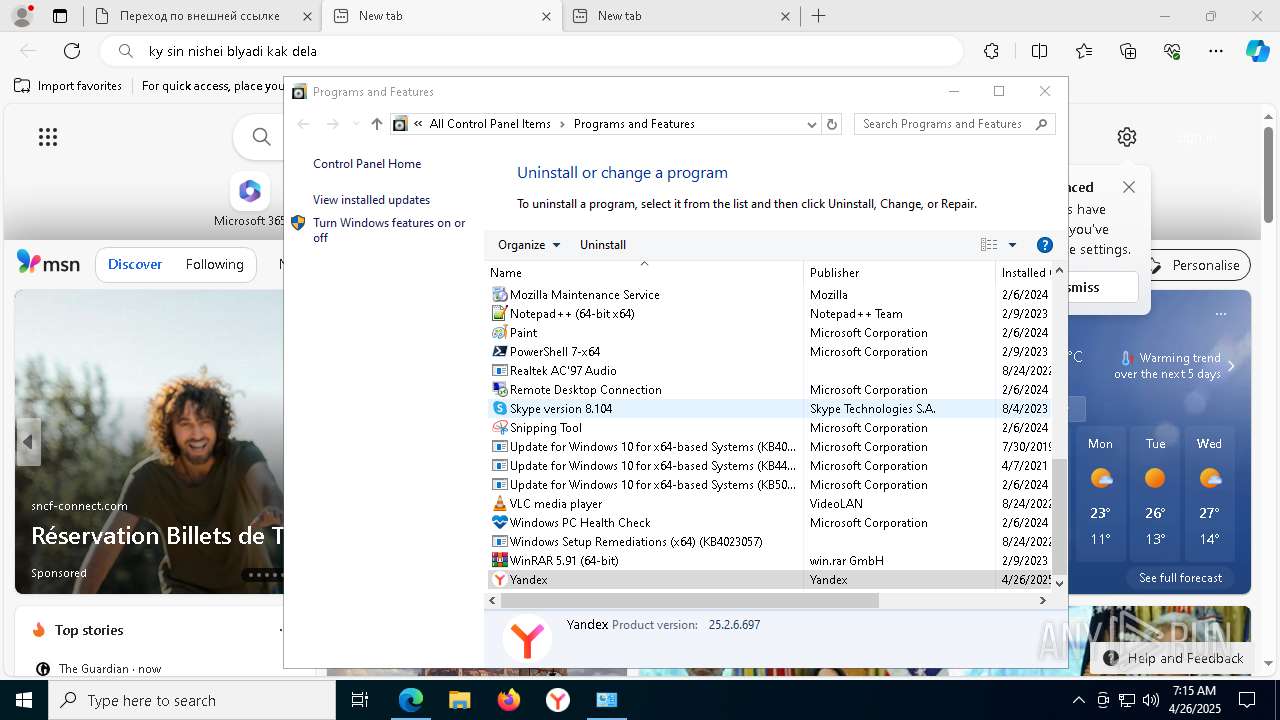The image size is (1280, 720).
Task: Click Personalise button on MSN page
Action: tap(1195, 265)
